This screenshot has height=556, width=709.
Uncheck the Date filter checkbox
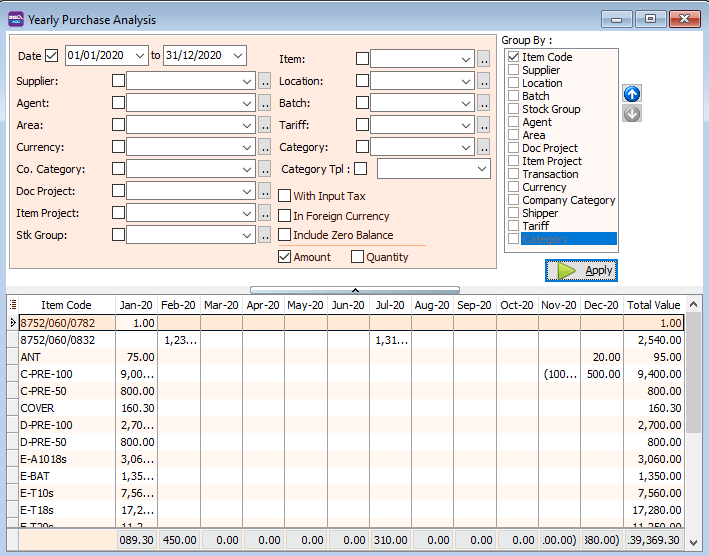pos(53,56)
